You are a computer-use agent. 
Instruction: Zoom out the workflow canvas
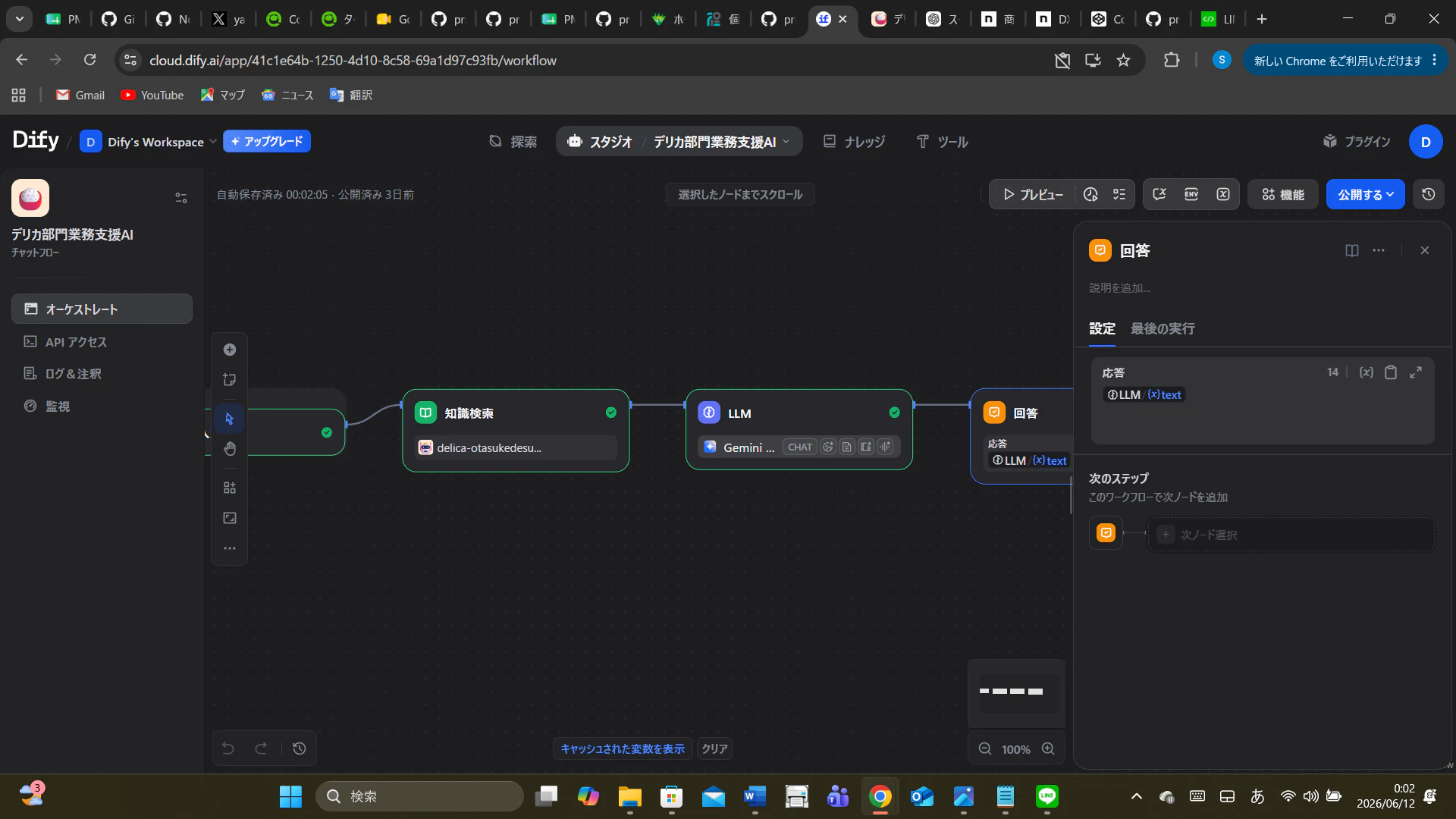[985, 748]
